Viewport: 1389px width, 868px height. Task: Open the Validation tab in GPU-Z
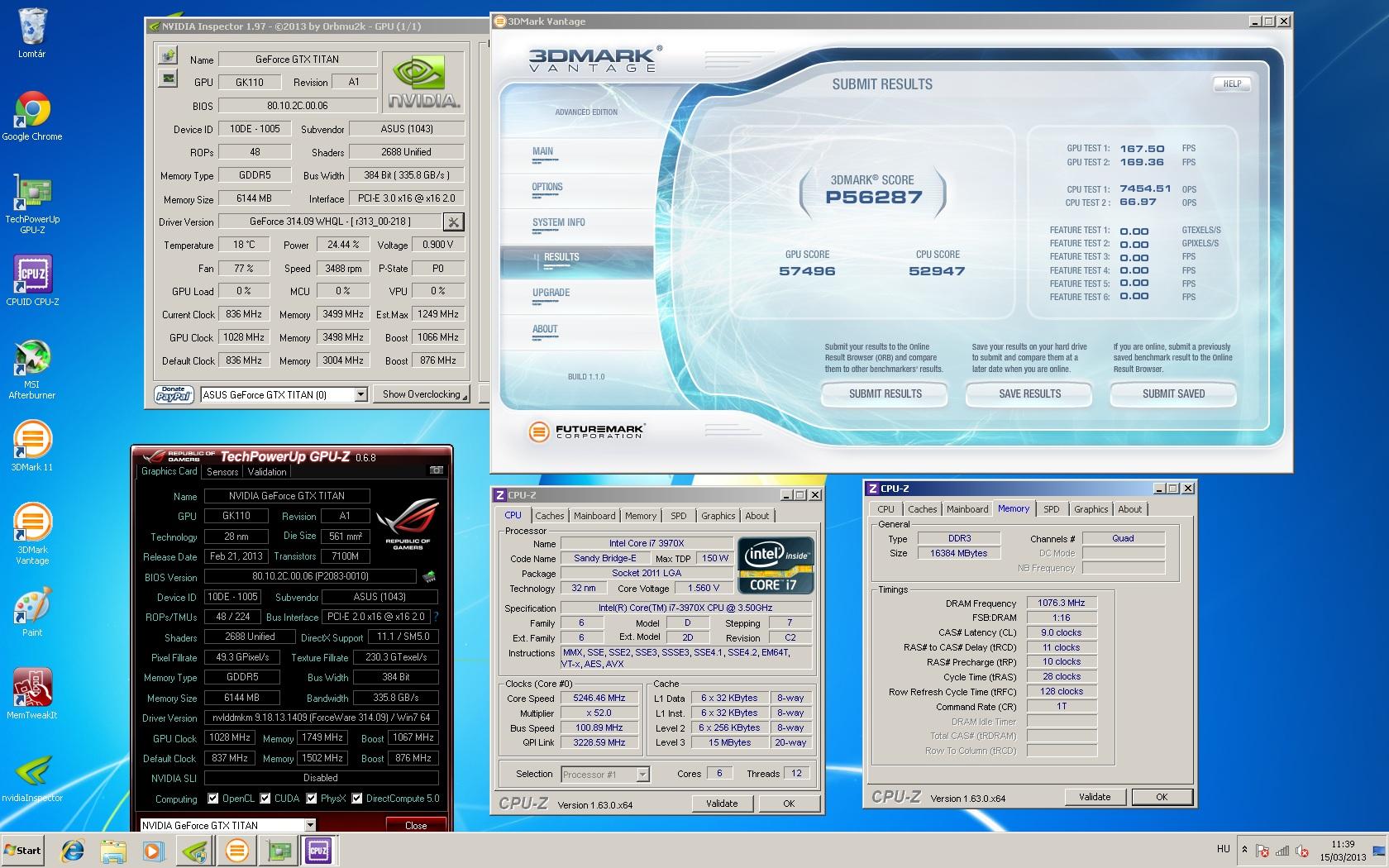(267, 472)
